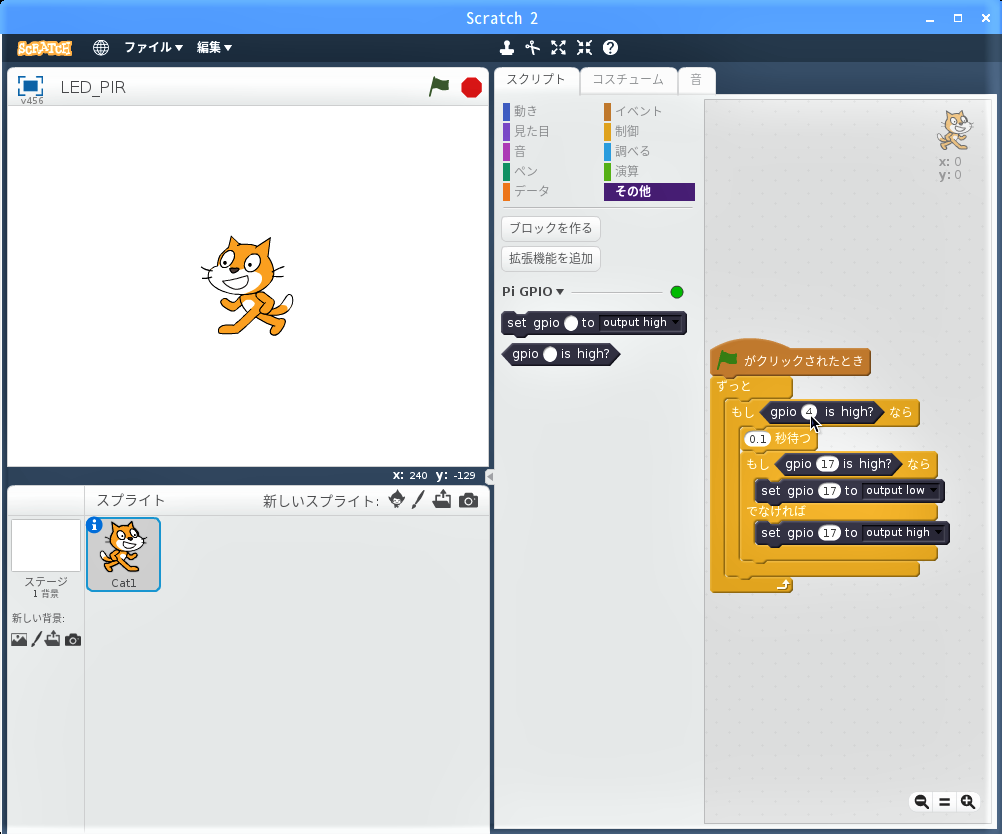Stop the project with red stop sign
Image resolution: width=1002 pixels, height=834 pixels.
click(x=472, y=87)
